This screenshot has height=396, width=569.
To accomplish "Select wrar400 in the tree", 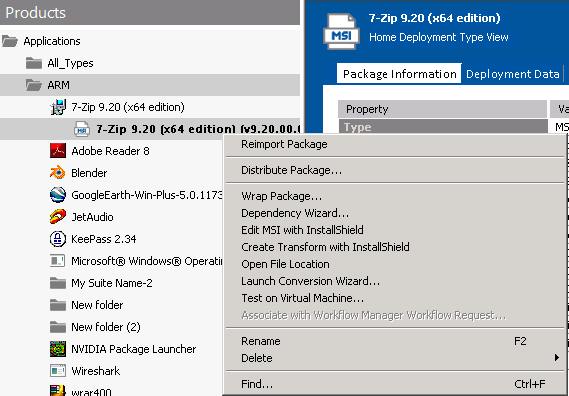I will click(91, 392).
